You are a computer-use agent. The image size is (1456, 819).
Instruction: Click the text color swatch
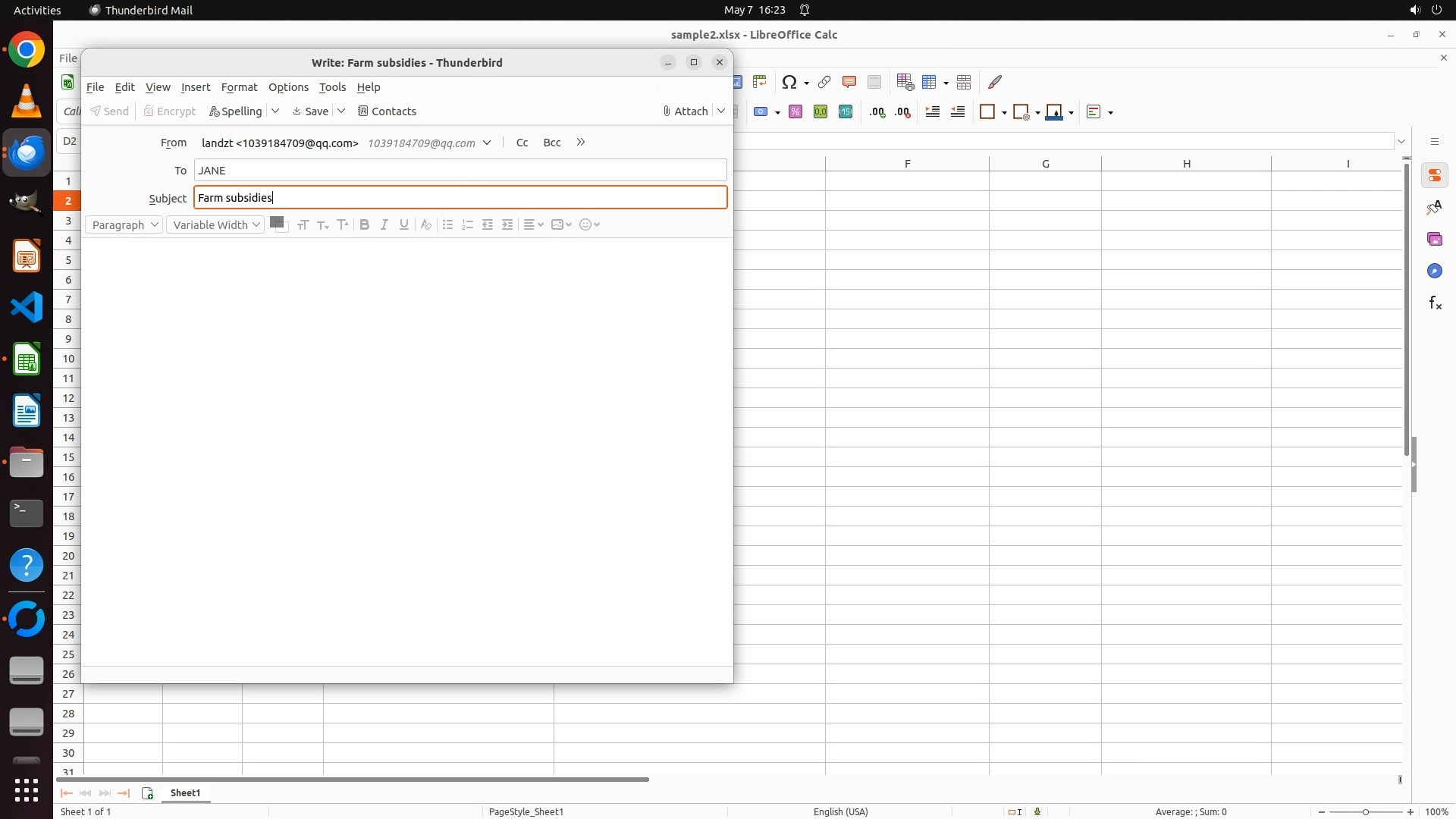point(277,222)
